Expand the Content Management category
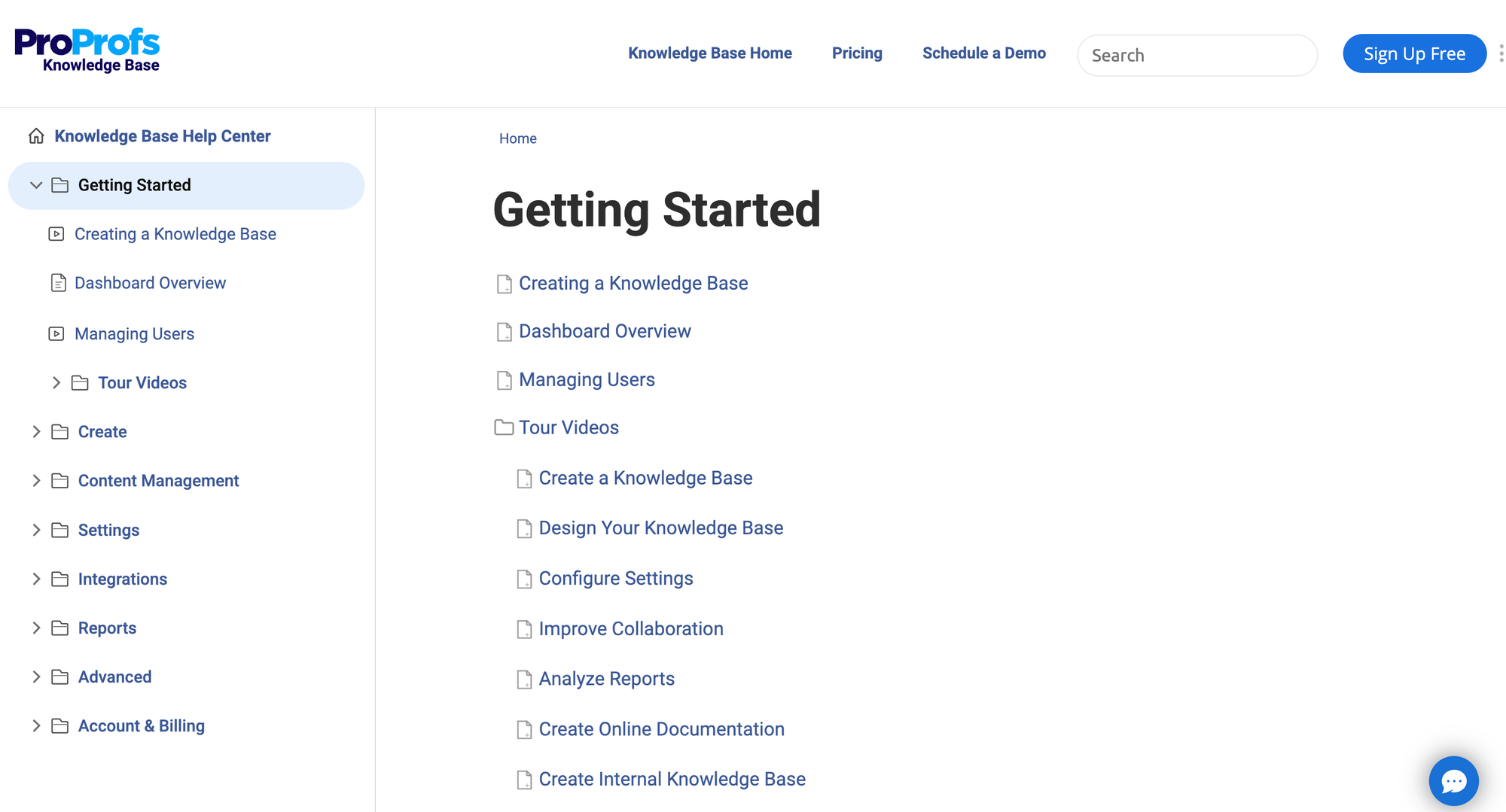The width and height of the screenshot is (1506, 812). 36,480
